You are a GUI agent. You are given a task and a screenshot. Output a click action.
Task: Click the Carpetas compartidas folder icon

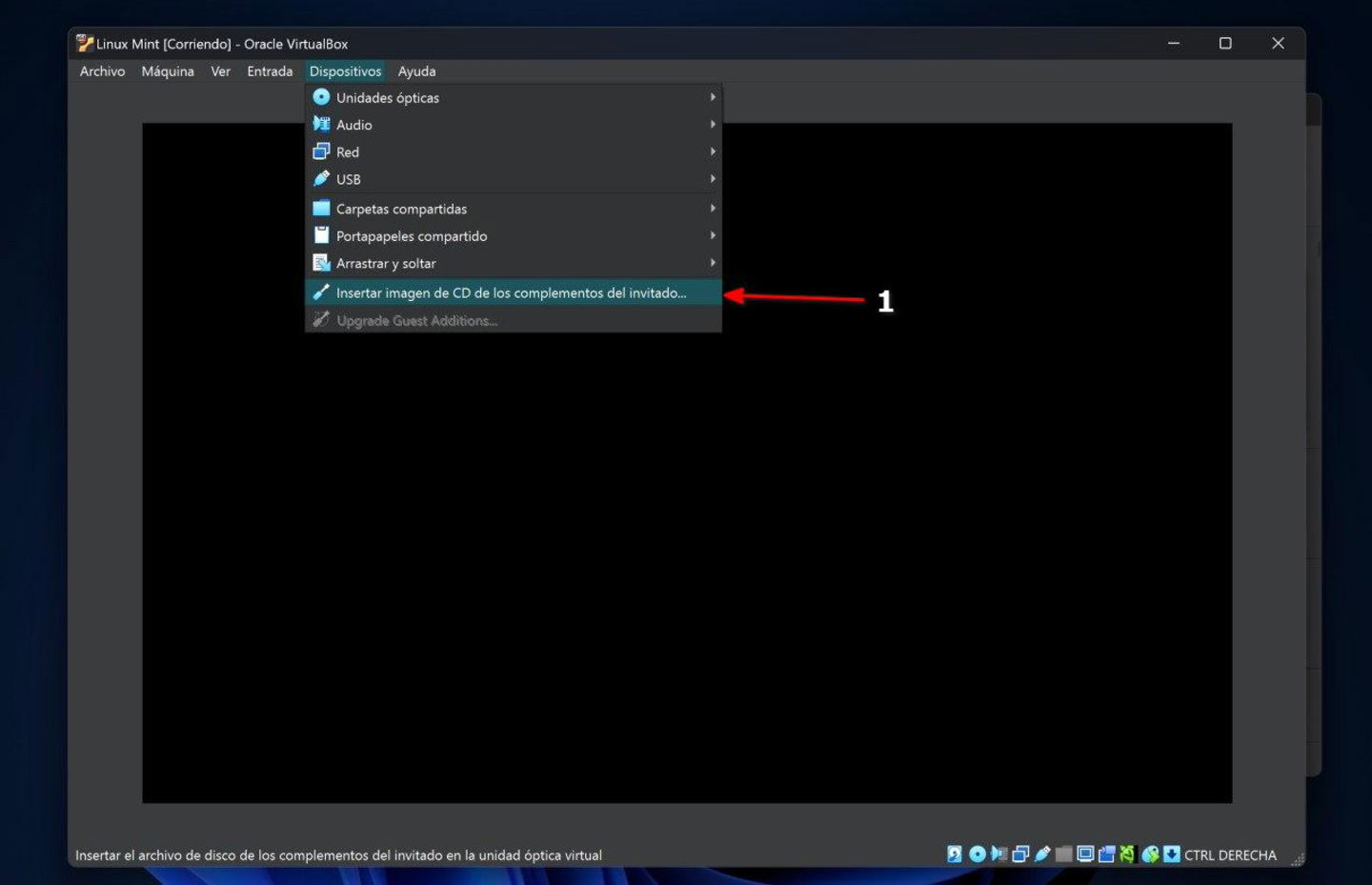[321, 208]
